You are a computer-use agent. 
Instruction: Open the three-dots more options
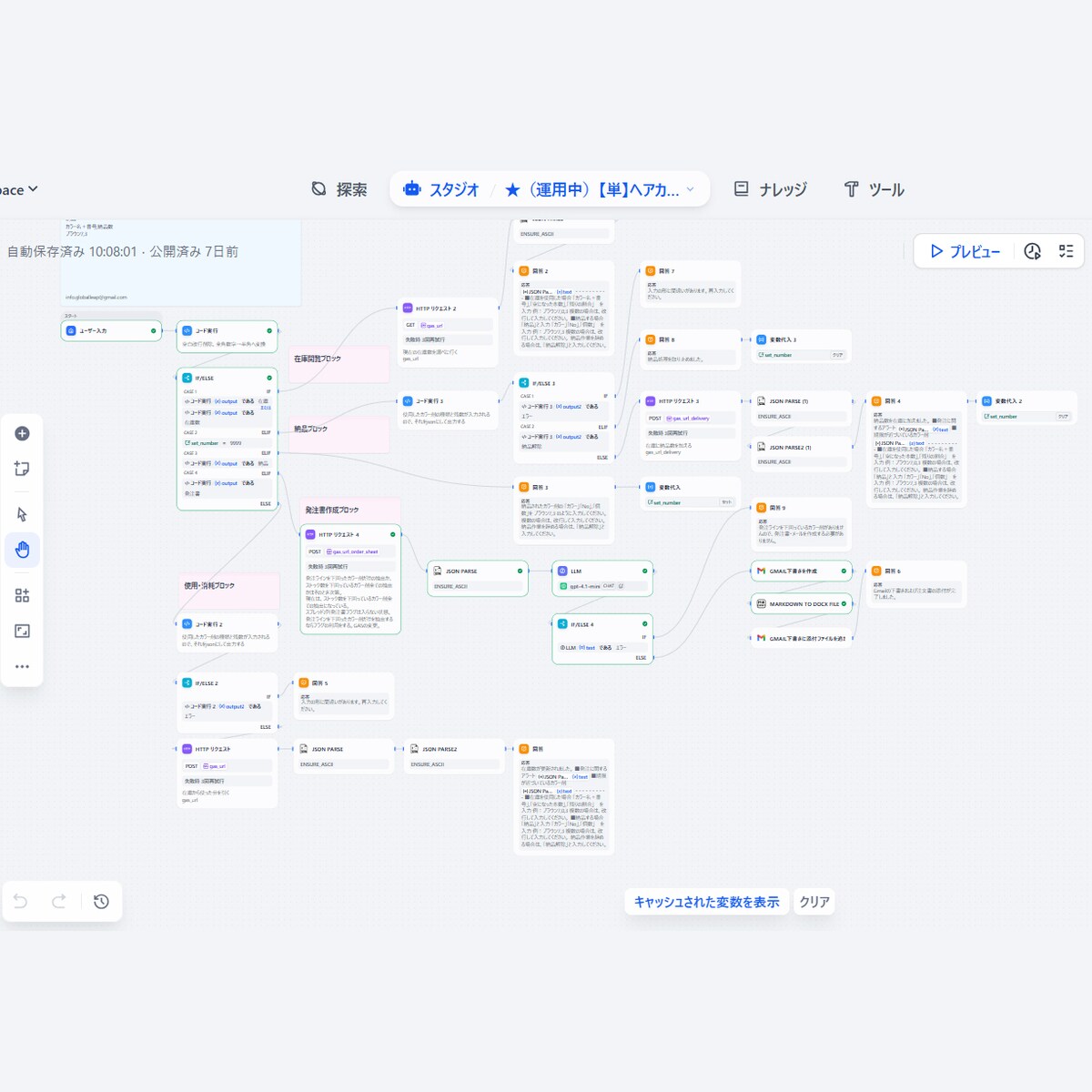pos(22,667)
